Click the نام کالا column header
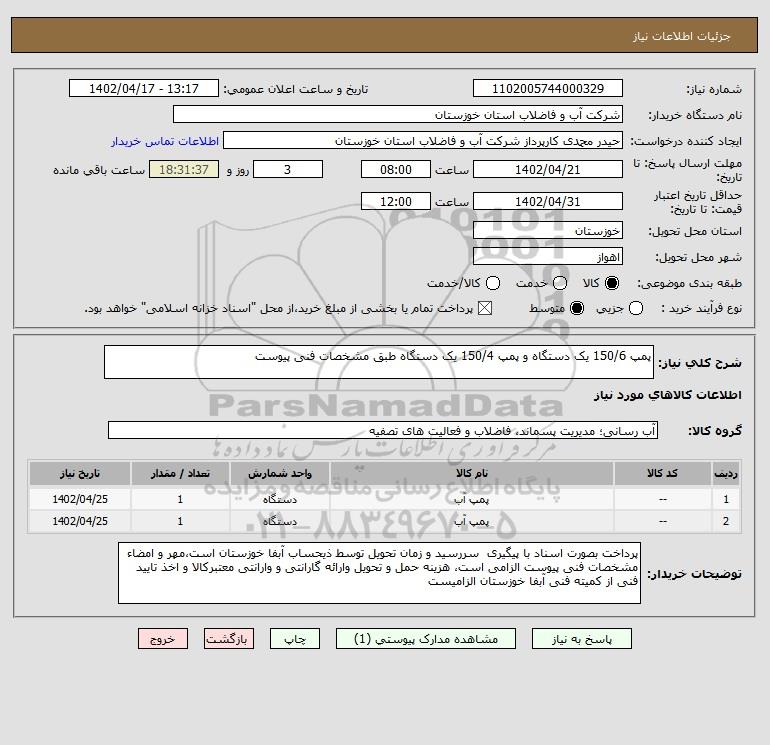Image resolution: width=770 pixels, height=745 pixels. [x=471, y=473]
